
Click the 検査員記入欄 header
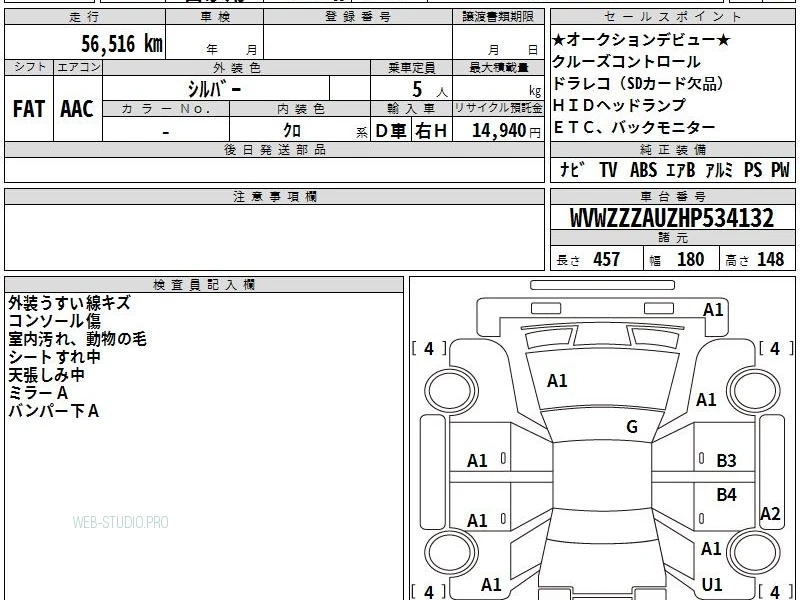click(204, 285)
